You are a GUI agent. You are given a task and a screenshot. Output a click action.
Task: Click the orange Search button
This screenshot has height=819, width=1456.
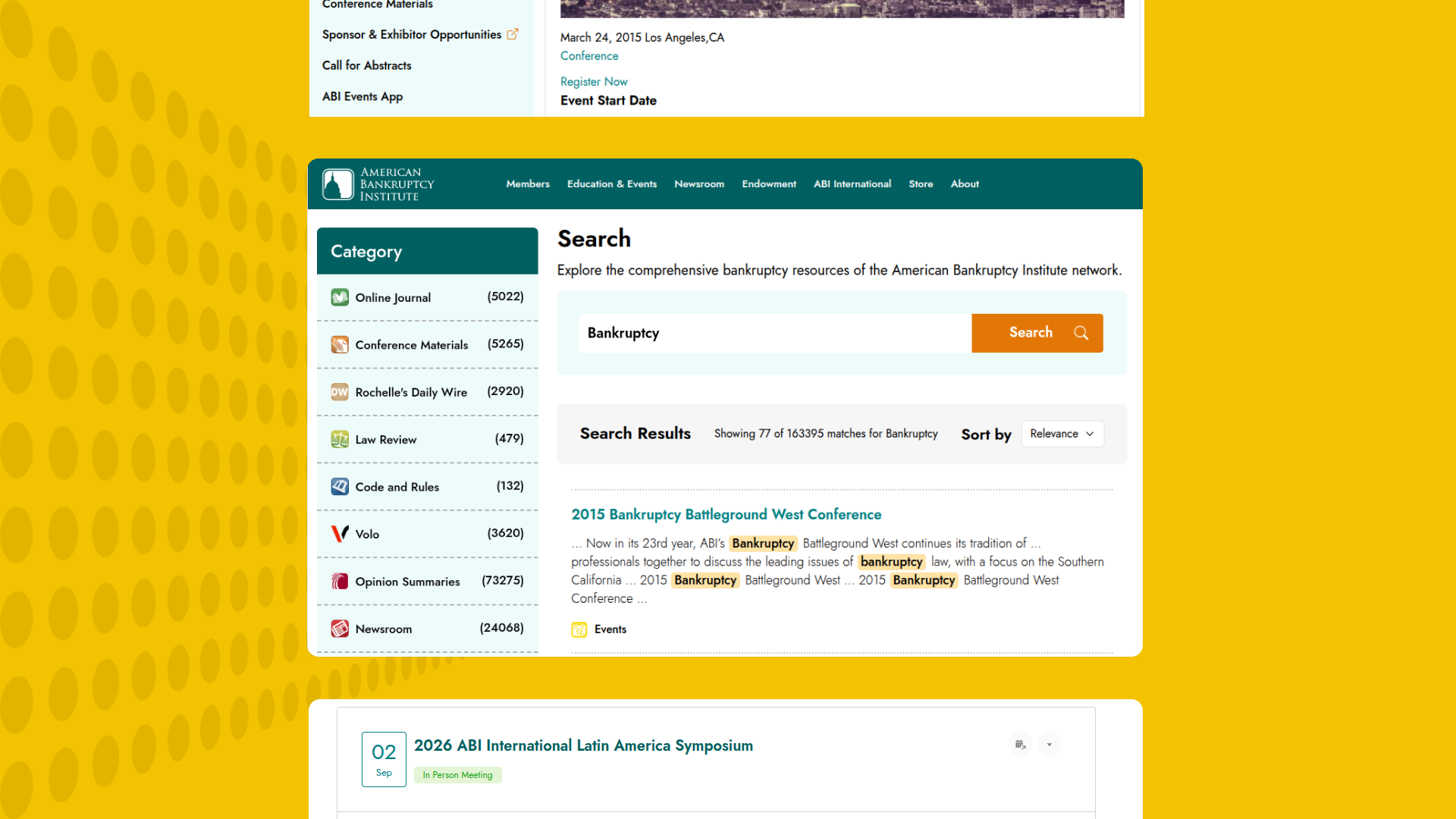point(1037,333)
